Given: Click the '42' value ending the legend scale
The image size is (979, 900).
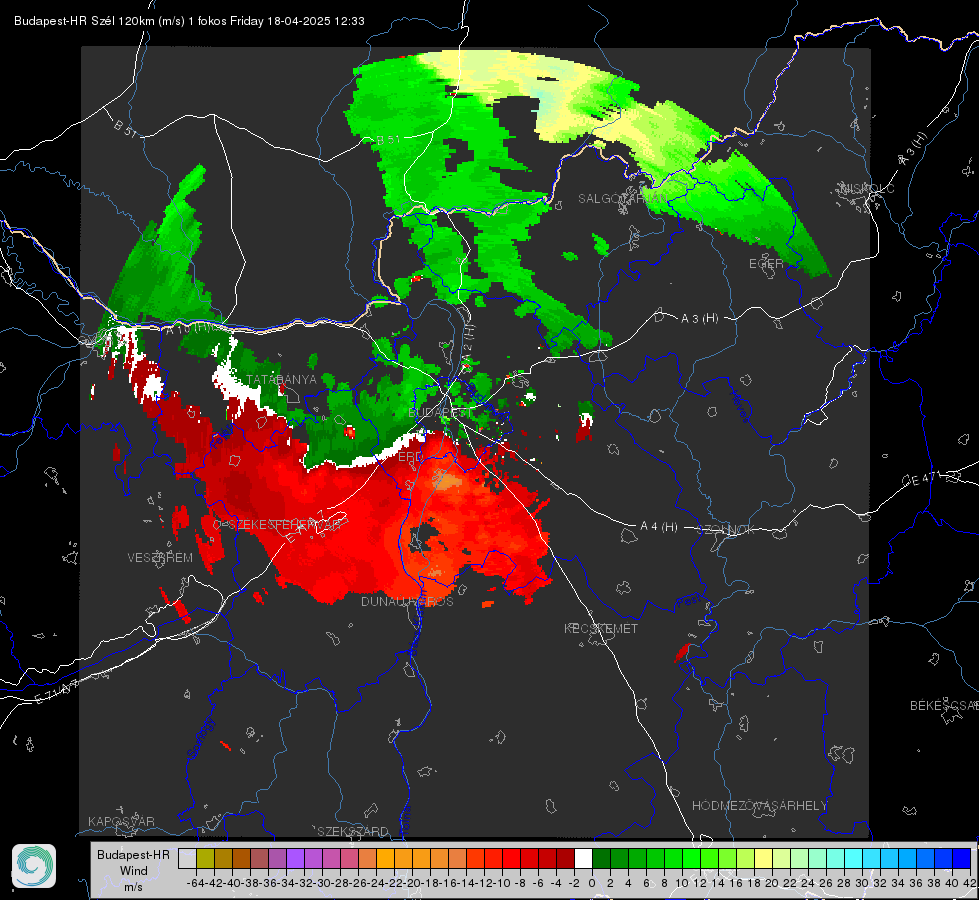Looking at the screenshot, I should 970,883.
